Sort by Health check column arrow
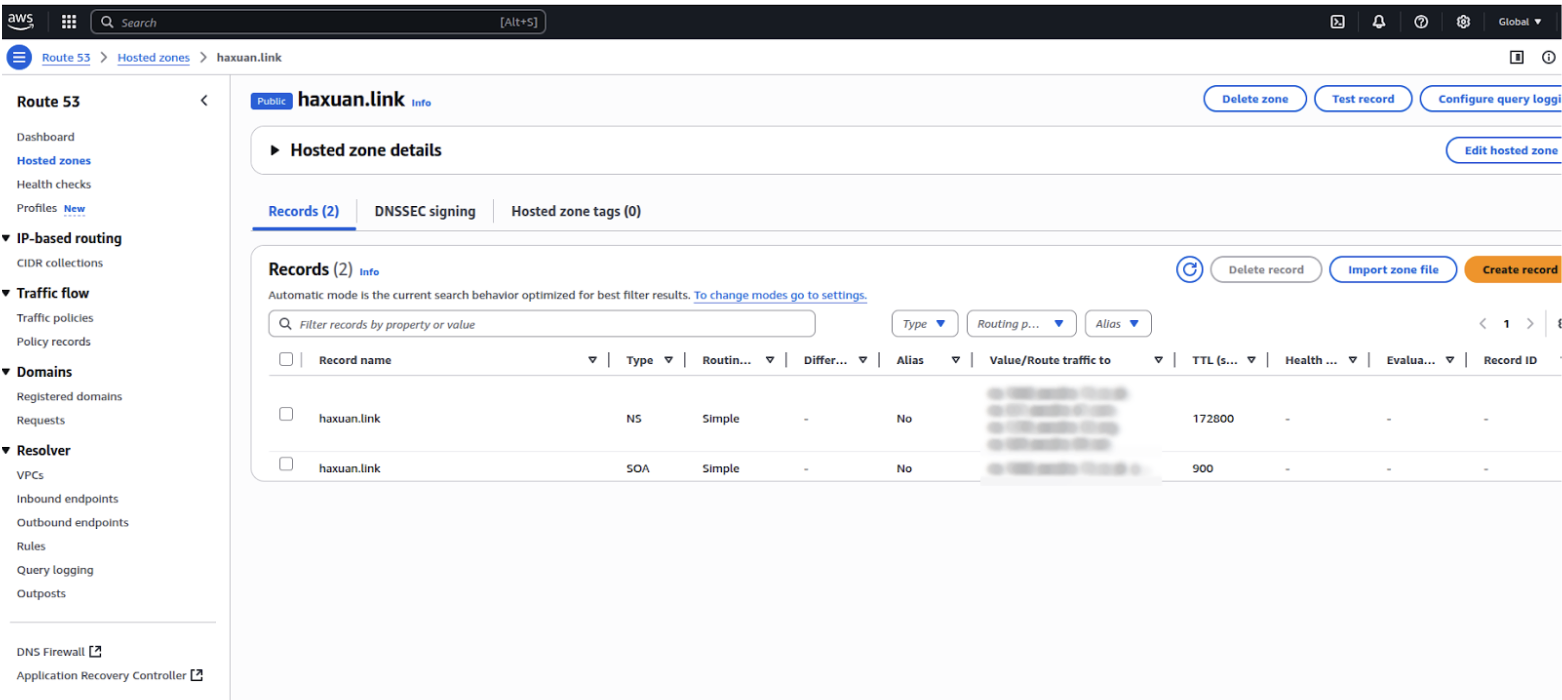The width and height of the screenshot is (1562, 700). coord(1352,360)
